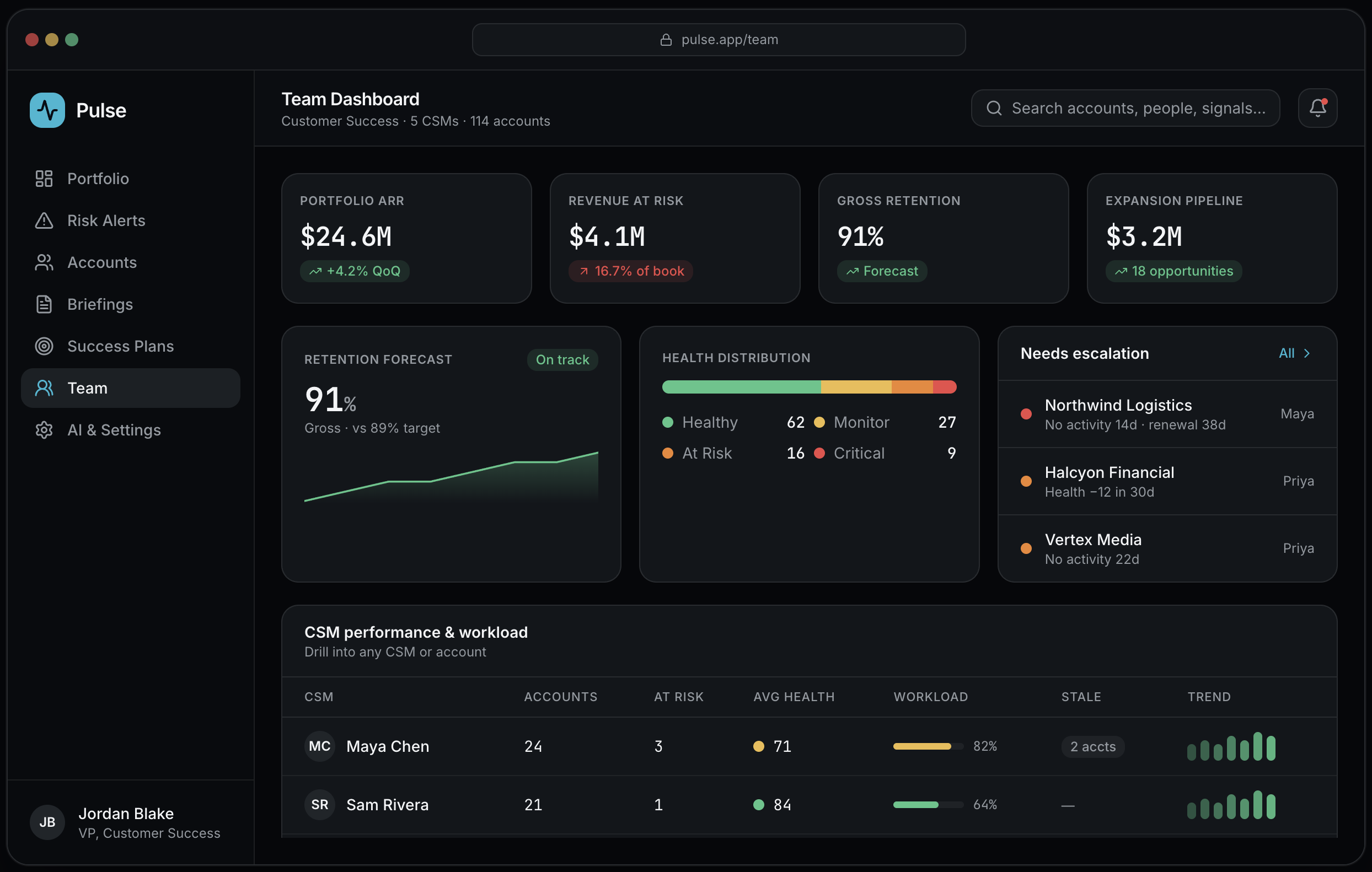
Task: Click the 2 accts stale badge
Action: coord(1092,746)
